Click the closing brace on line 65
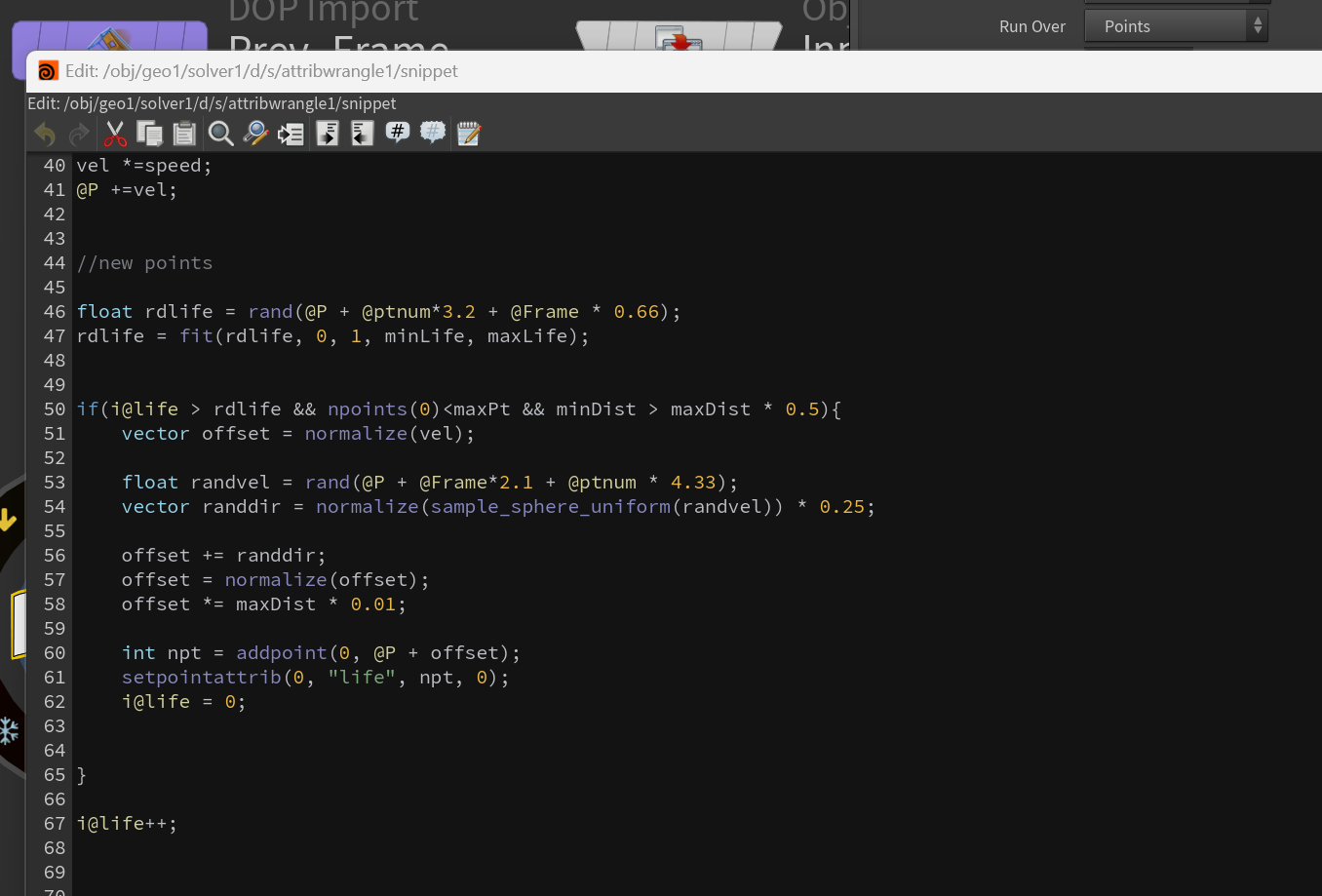The image size is (1322, 896). point(82,775)
